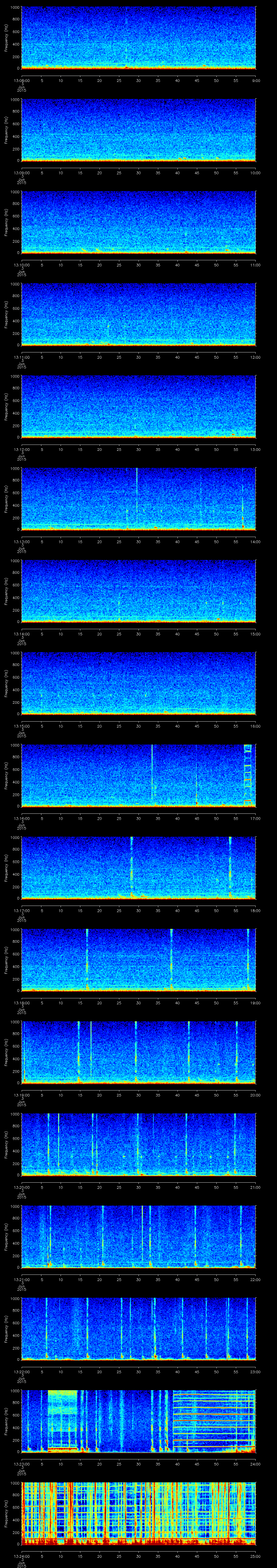This screenshot has height=1568, width=277.
Task: Click the burst near 30 s in the 13:19:00 panel
Action: 136,1052
